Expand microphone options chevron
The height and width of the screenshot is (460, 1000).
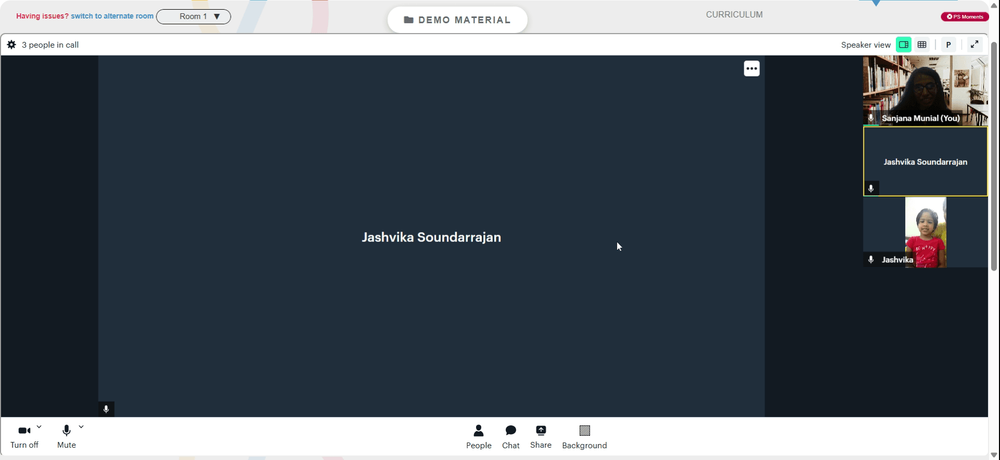coord(81,427)
